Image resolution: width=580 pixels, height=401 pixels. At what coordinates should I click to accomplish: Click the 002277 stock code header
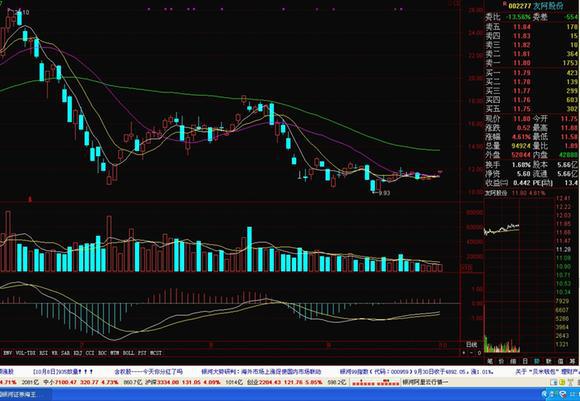click(520, 6)
